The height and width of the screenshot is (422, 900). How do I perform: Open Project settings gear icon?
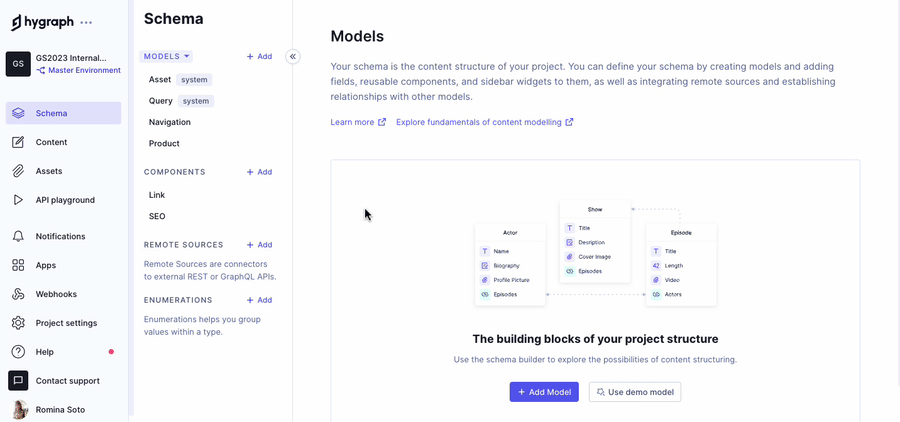18,323
